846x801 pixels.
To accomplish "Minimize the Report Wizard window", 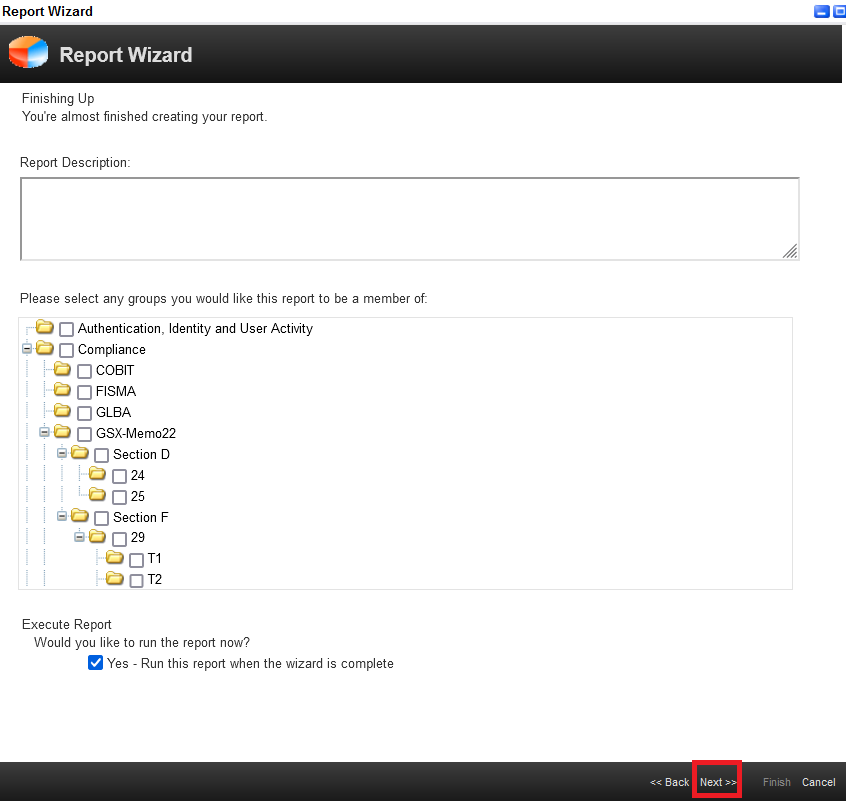I will (x=821, y=11).
